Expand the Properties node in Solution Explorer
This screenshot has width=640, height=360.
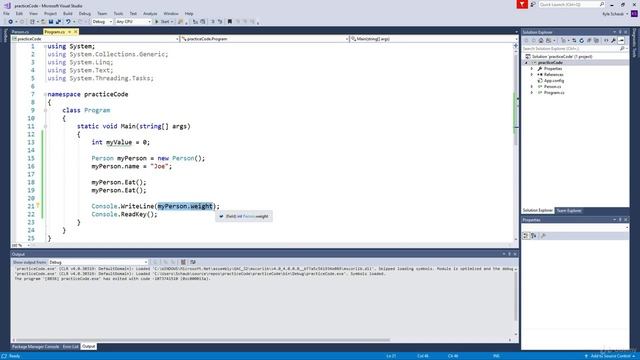531,69
